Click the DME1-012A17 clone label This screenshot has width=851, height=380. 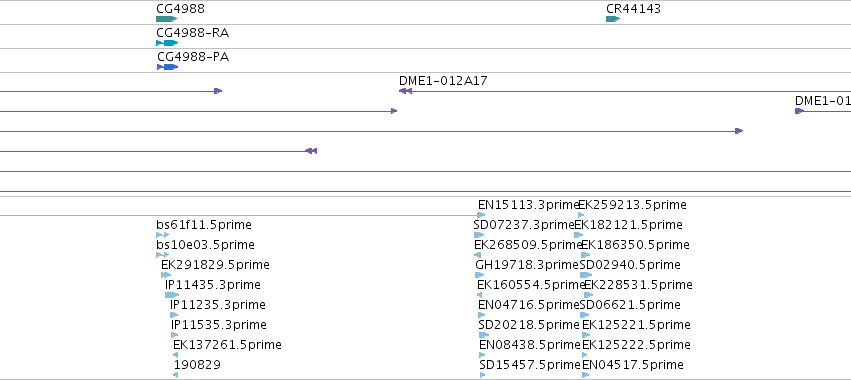coord(443,81)
